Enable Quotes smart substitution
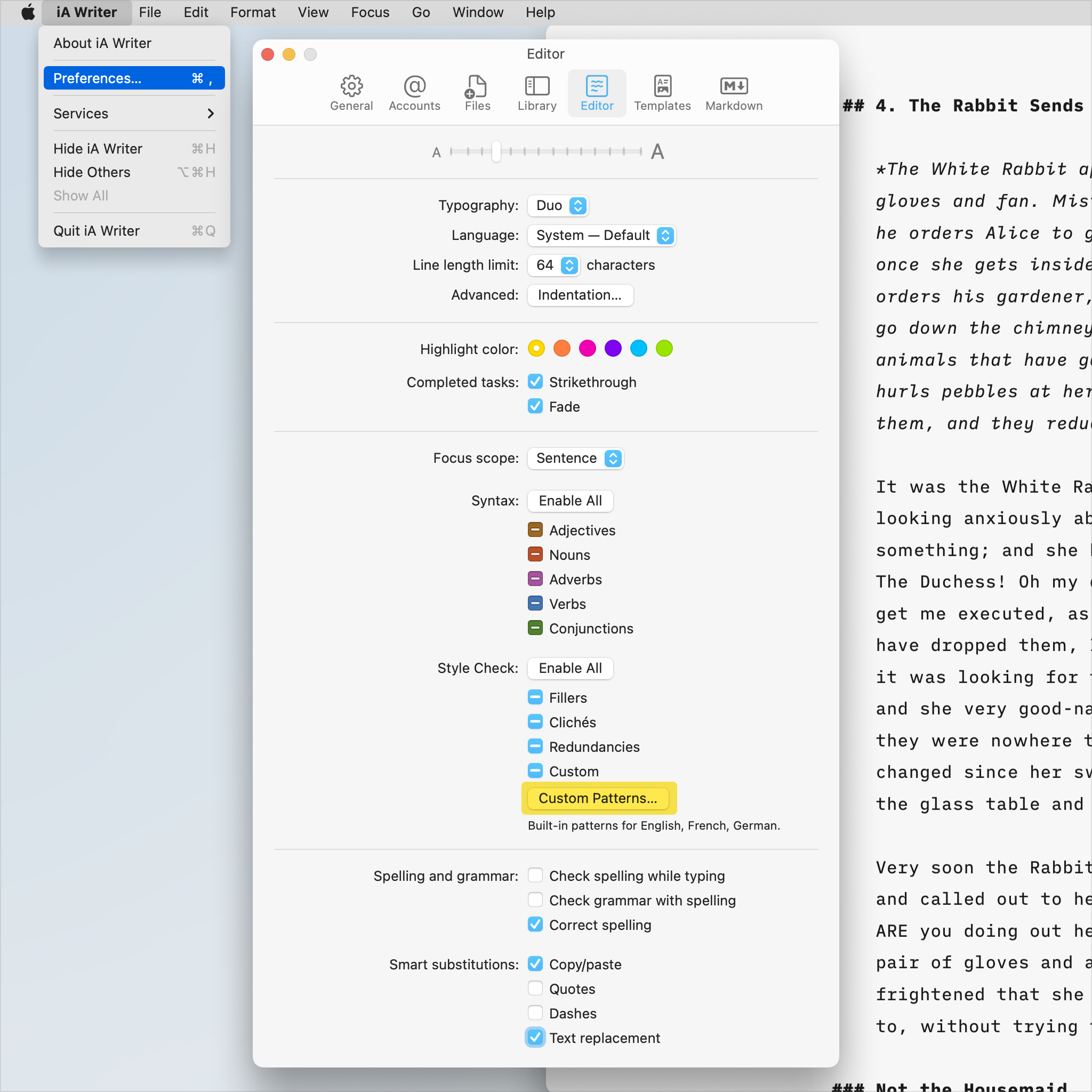 (535, 989)
